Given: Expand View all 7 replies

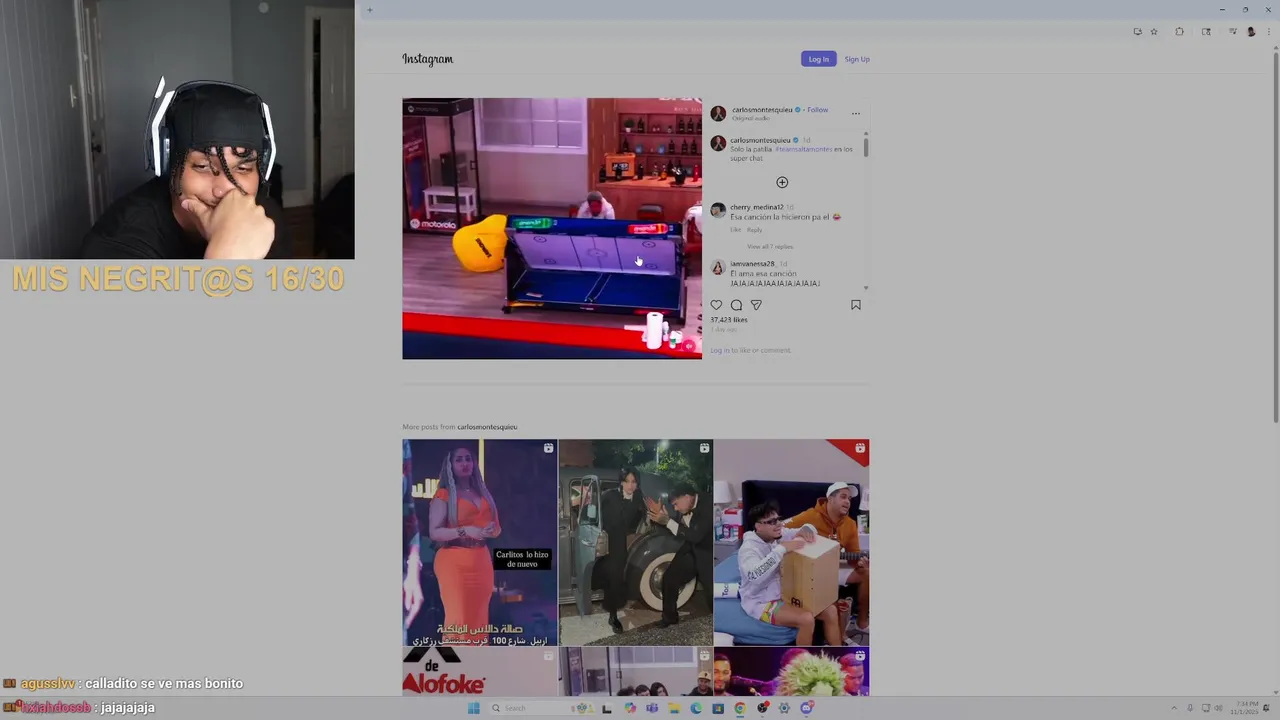Looking at the screenshot, I should 770,246.
